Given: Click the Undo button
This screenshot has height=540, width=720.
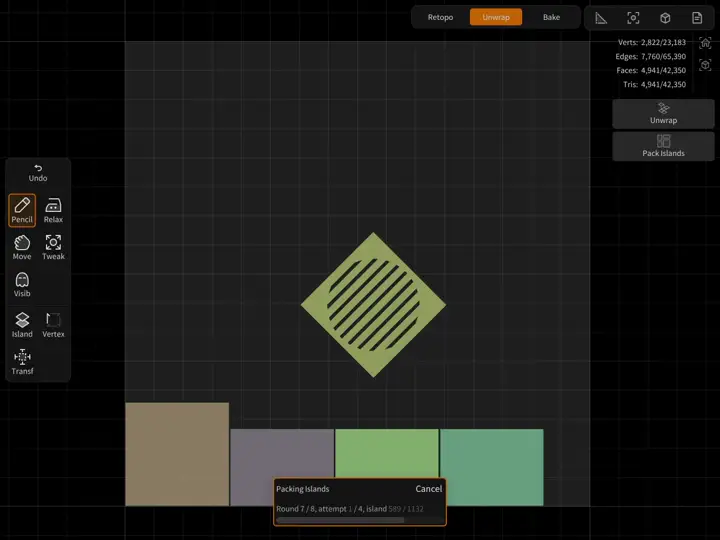Looking at the screenshot, I should click(x=38, y=173).
